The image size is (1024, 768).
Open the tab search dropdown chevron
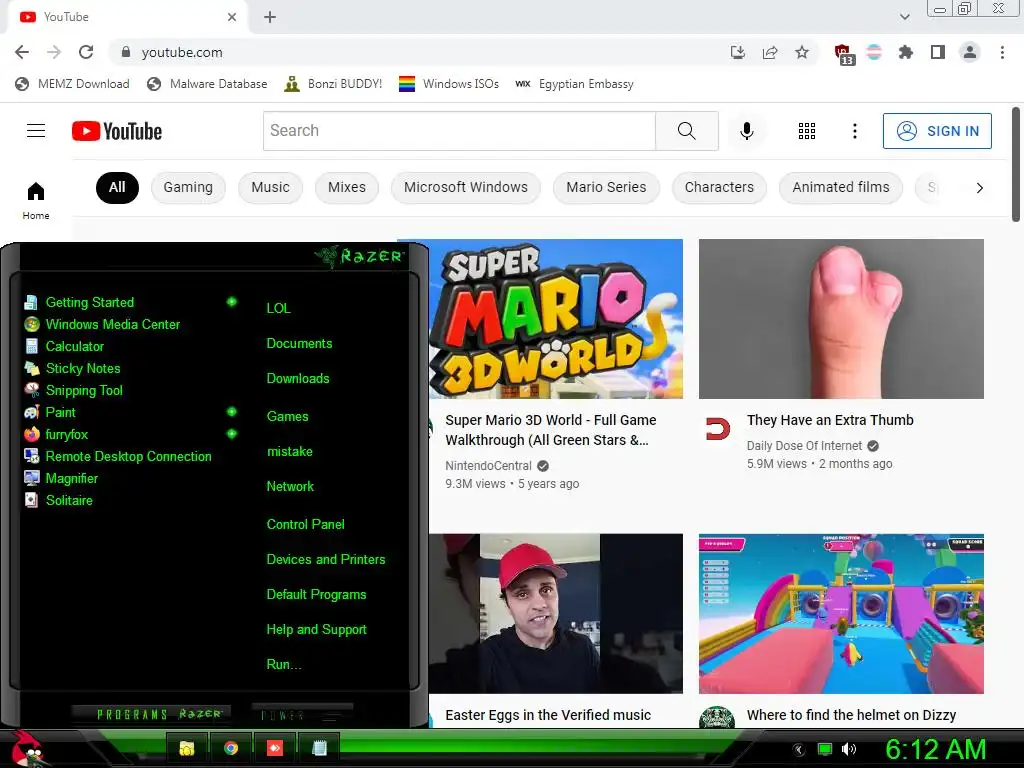tap(904, 17)
